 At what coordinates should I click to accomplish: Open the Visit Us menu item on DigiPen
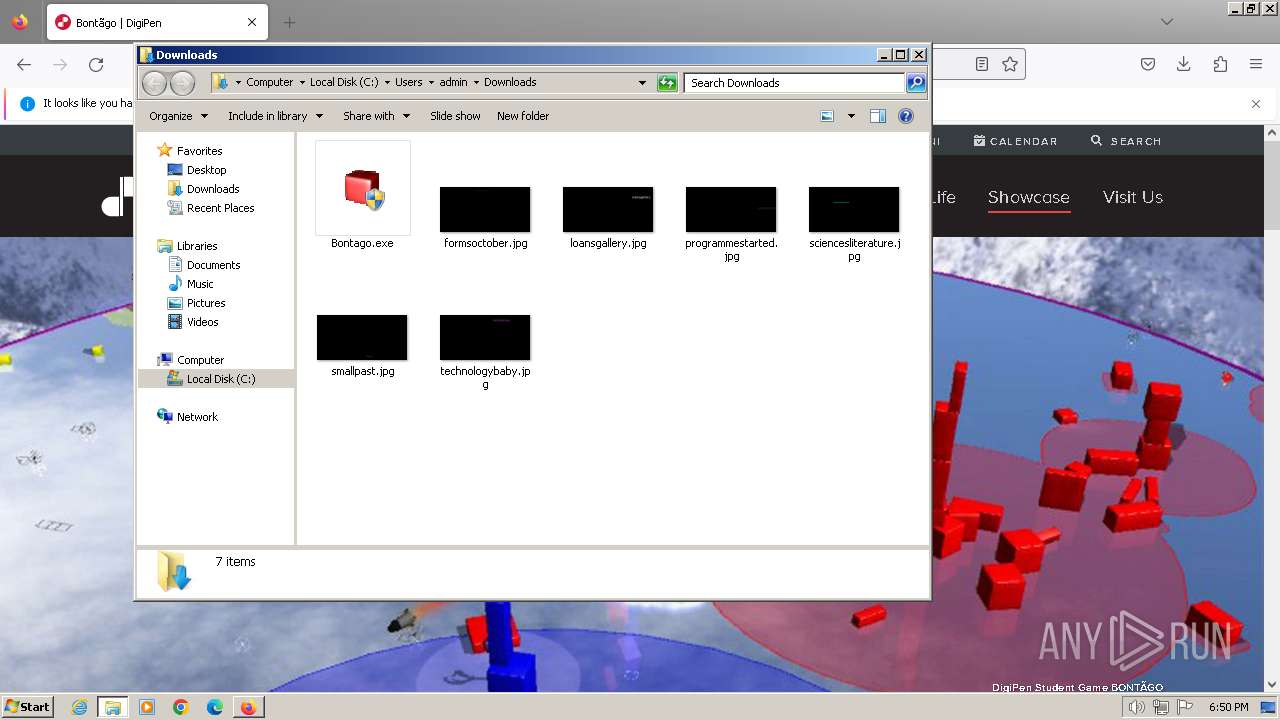click(1133, 198)
